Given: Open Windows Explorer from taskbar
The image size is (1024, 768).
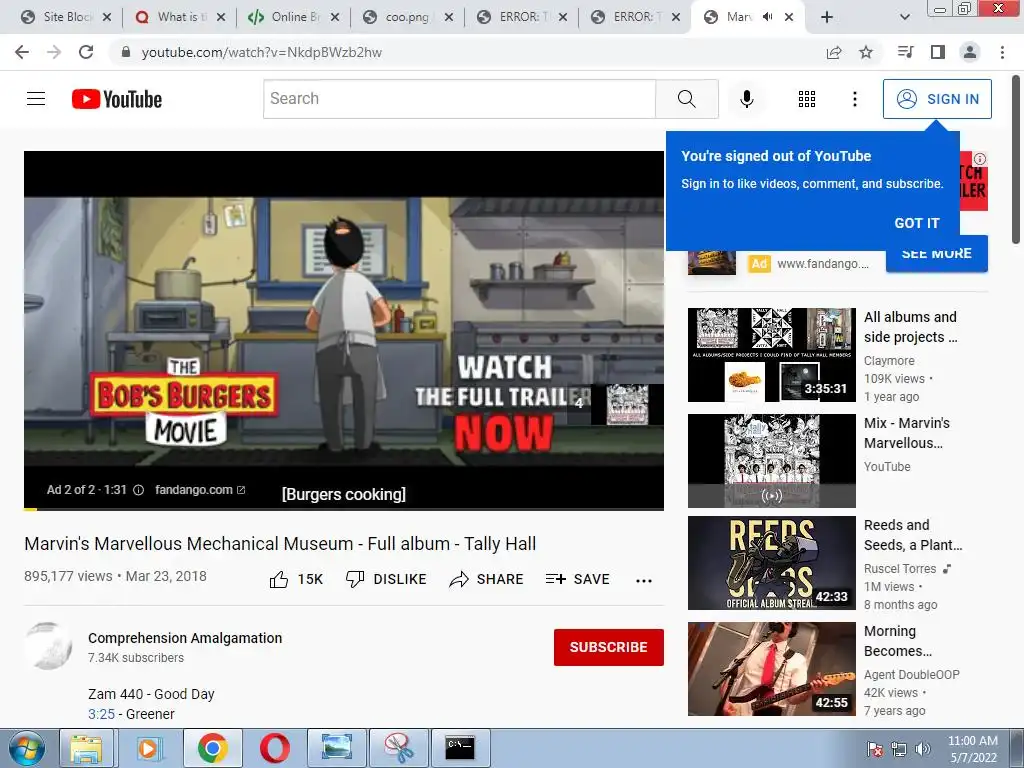Looking at the screenshot, I should [86, 748].
